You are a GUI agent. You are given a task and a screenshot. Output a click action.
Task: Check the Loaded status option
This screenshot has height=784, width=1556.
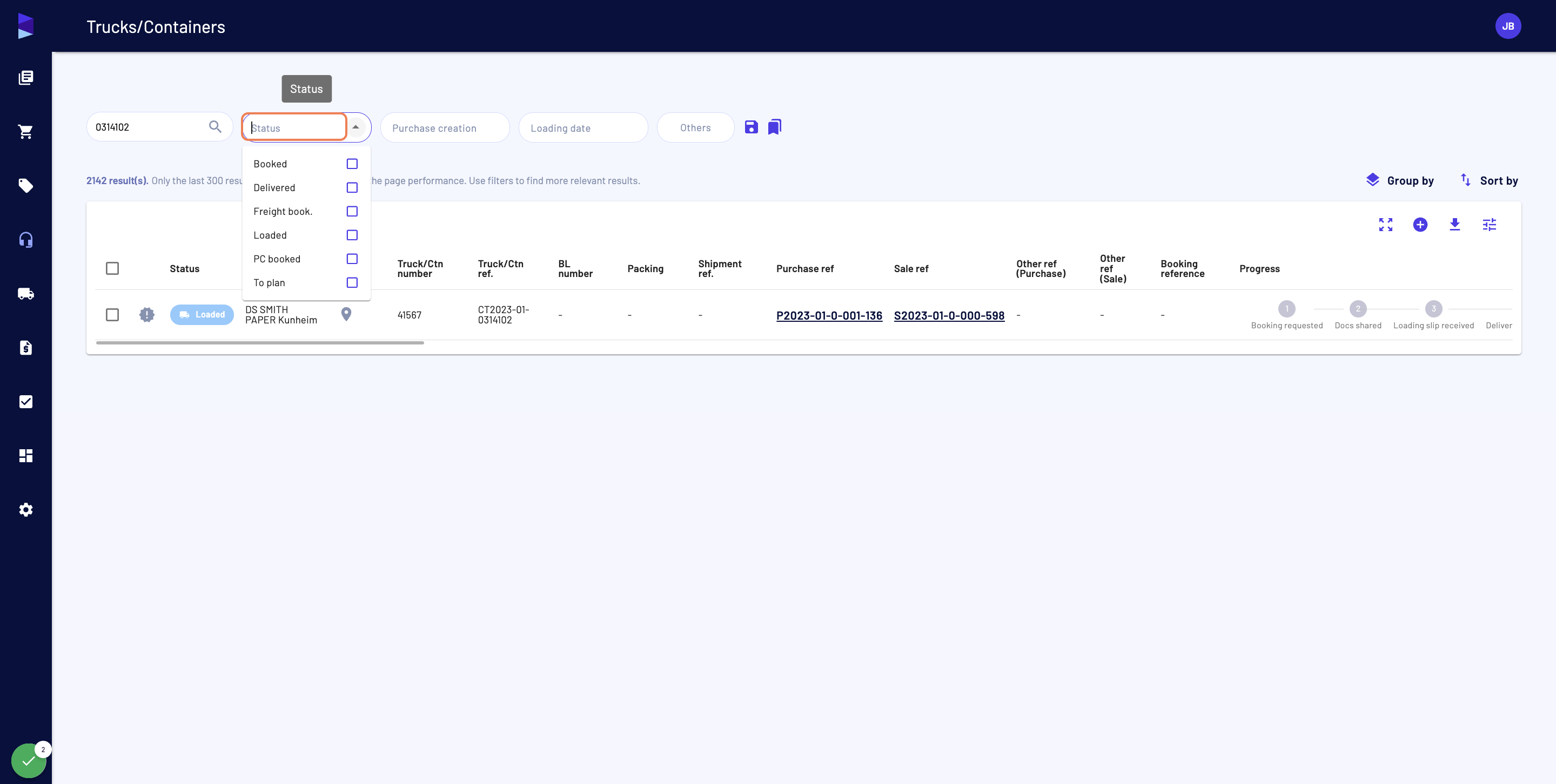tap(352, 235)
